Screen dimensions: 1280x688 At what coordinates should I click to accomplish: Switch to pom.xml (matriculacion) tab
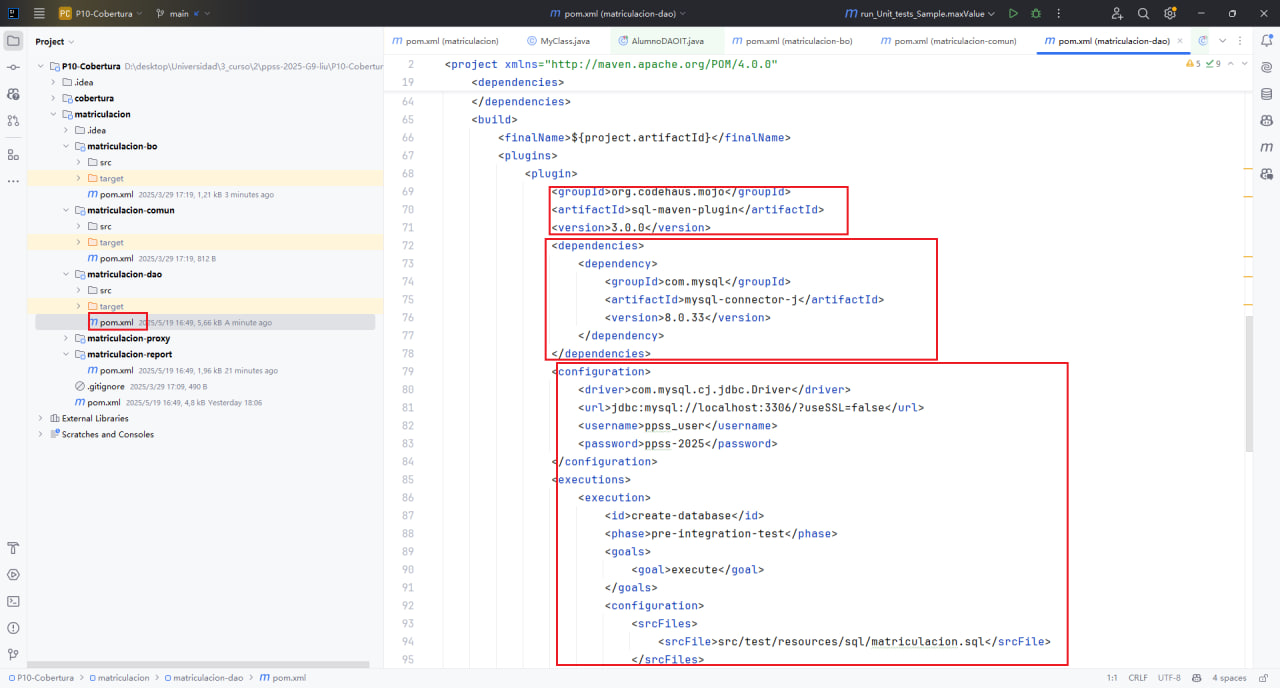pyautogui.click(x=446, y=41)
